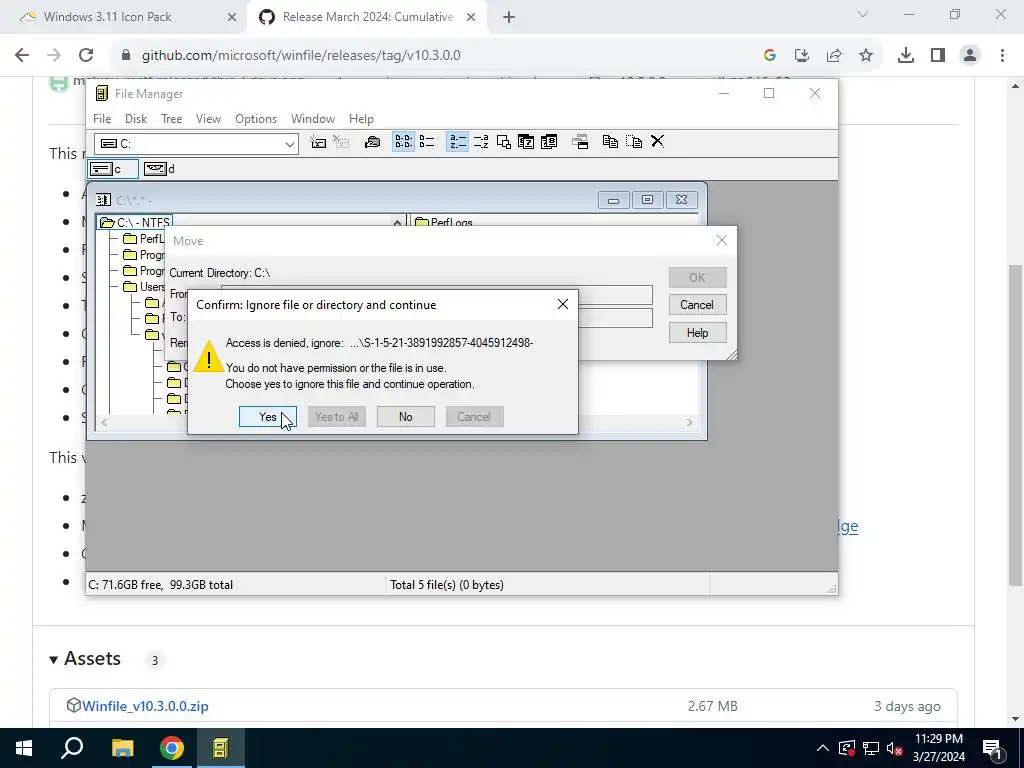The width and height of the screenshot is (1024, 768).
Task: Click the File Manager title bar icon
Action: 101,93
